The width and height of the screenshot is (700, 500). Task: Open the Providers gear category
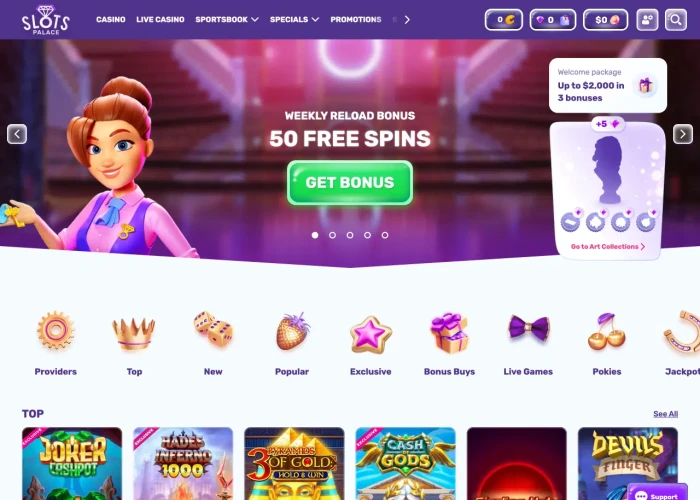pos(56,343)
